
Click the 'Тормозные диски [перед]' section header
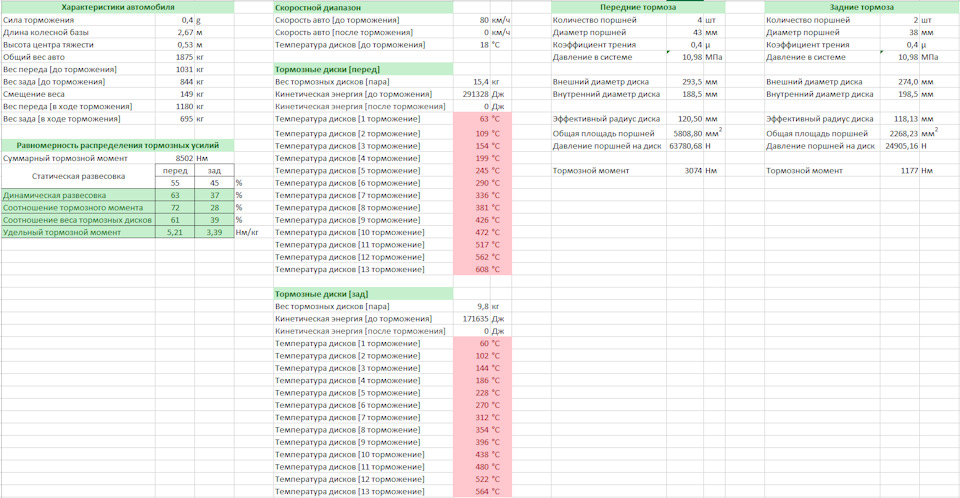(x=363, y=69)
